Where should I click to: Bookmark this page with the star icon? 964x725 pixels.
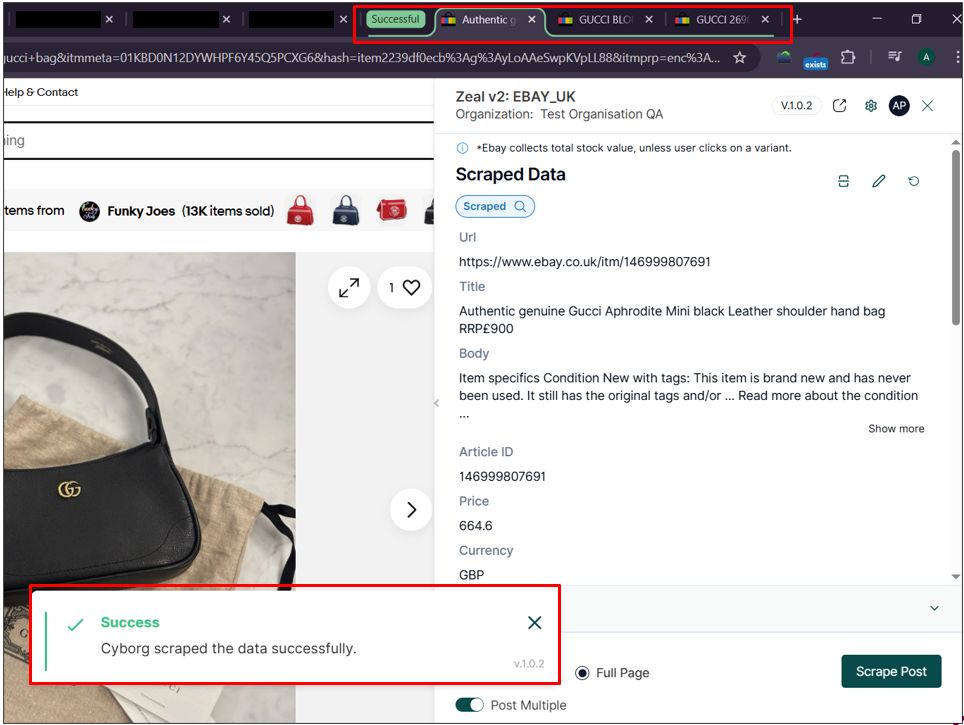[740, 58]
